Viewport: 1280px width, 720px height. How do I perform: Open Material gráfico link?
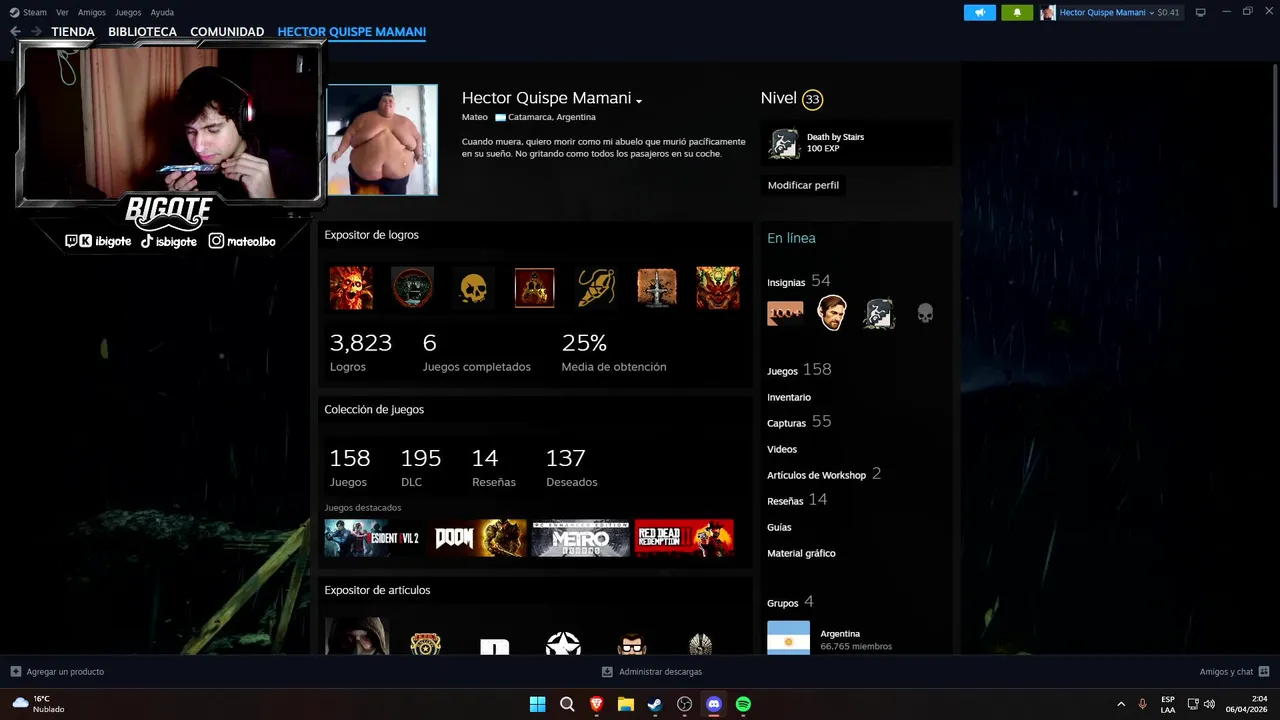click(801, 553)
